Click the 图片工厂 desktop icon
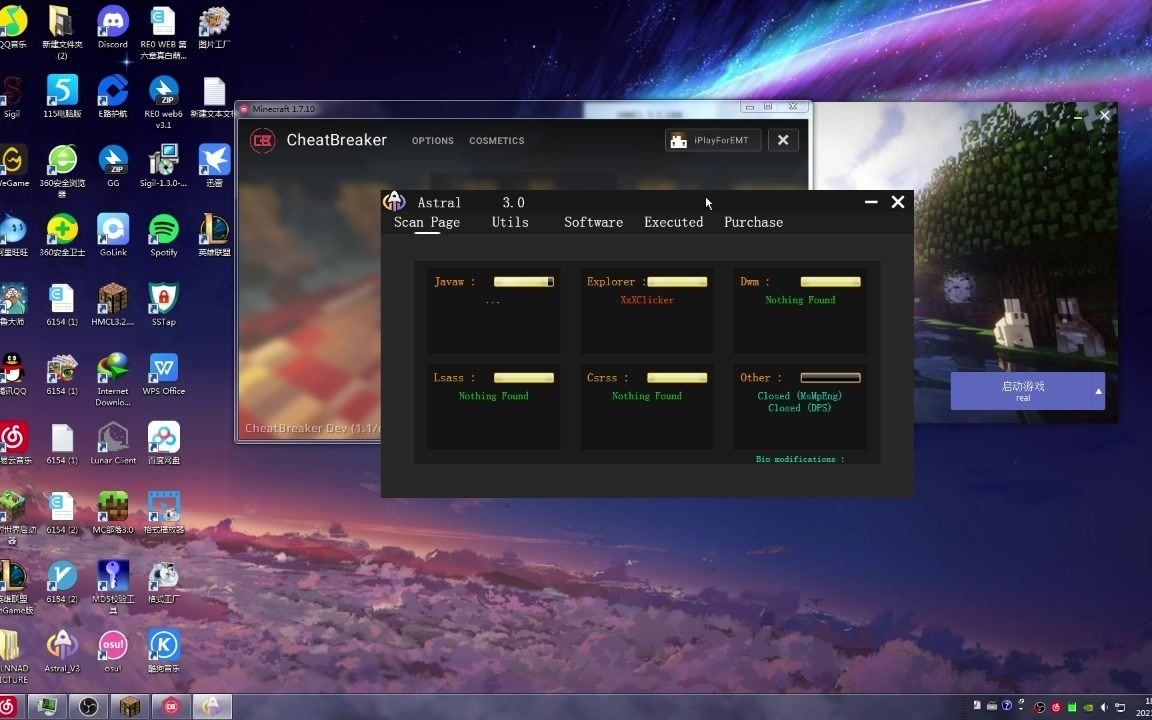 coord(215,27)
